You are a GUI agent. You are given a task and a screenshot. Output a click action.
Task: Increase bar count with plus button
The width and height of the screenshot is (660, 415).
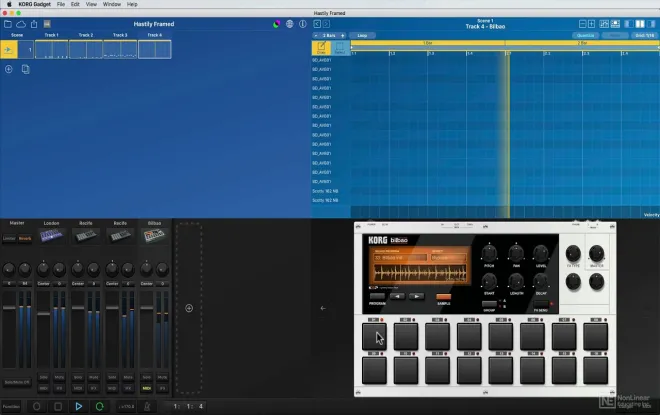pos(343,35)
